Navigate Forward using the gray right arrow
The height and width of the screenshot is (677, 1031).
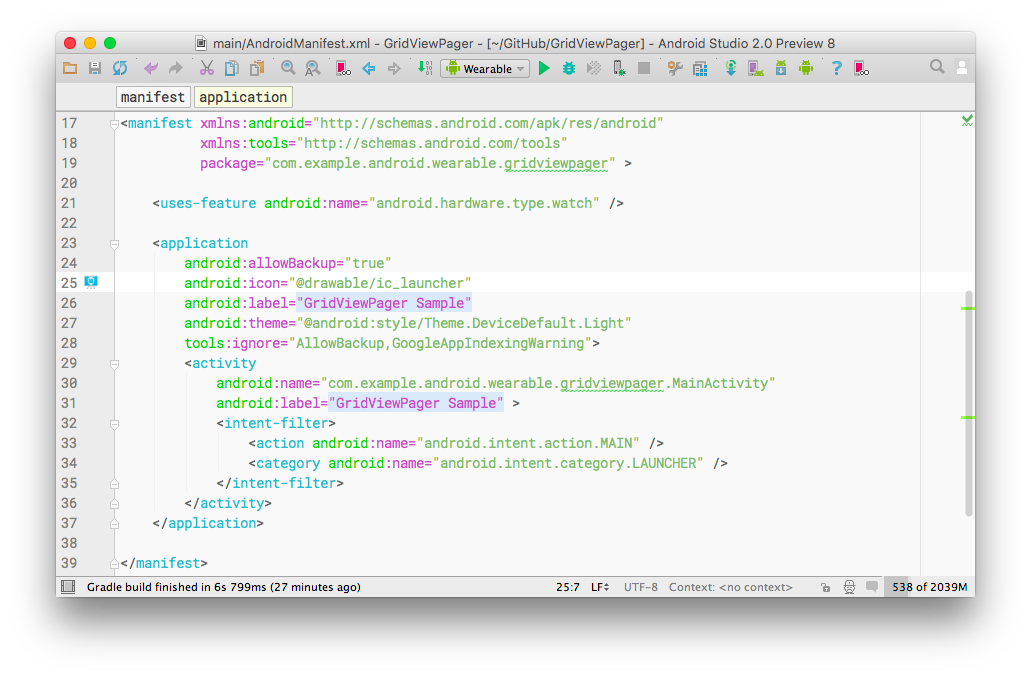click(394, 68)
